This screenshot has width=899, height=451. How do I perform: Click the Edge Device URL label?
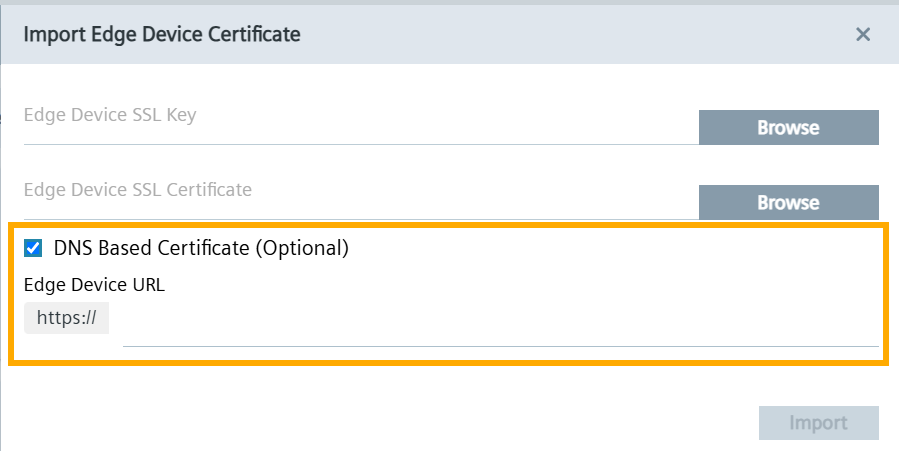(x=94, y=284)
